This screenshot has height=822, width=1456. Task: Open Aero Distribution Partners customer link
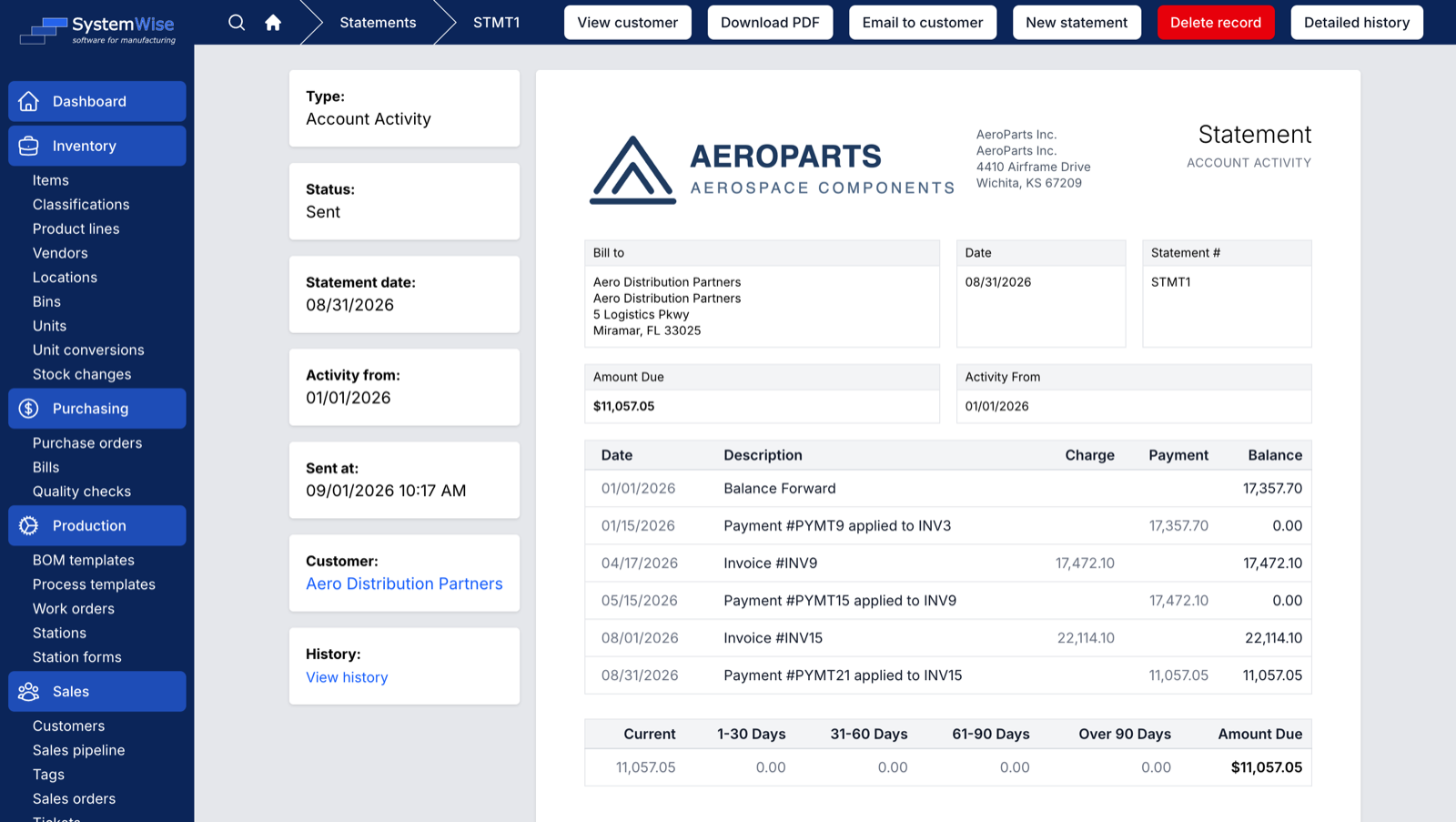tap(404, 584)
